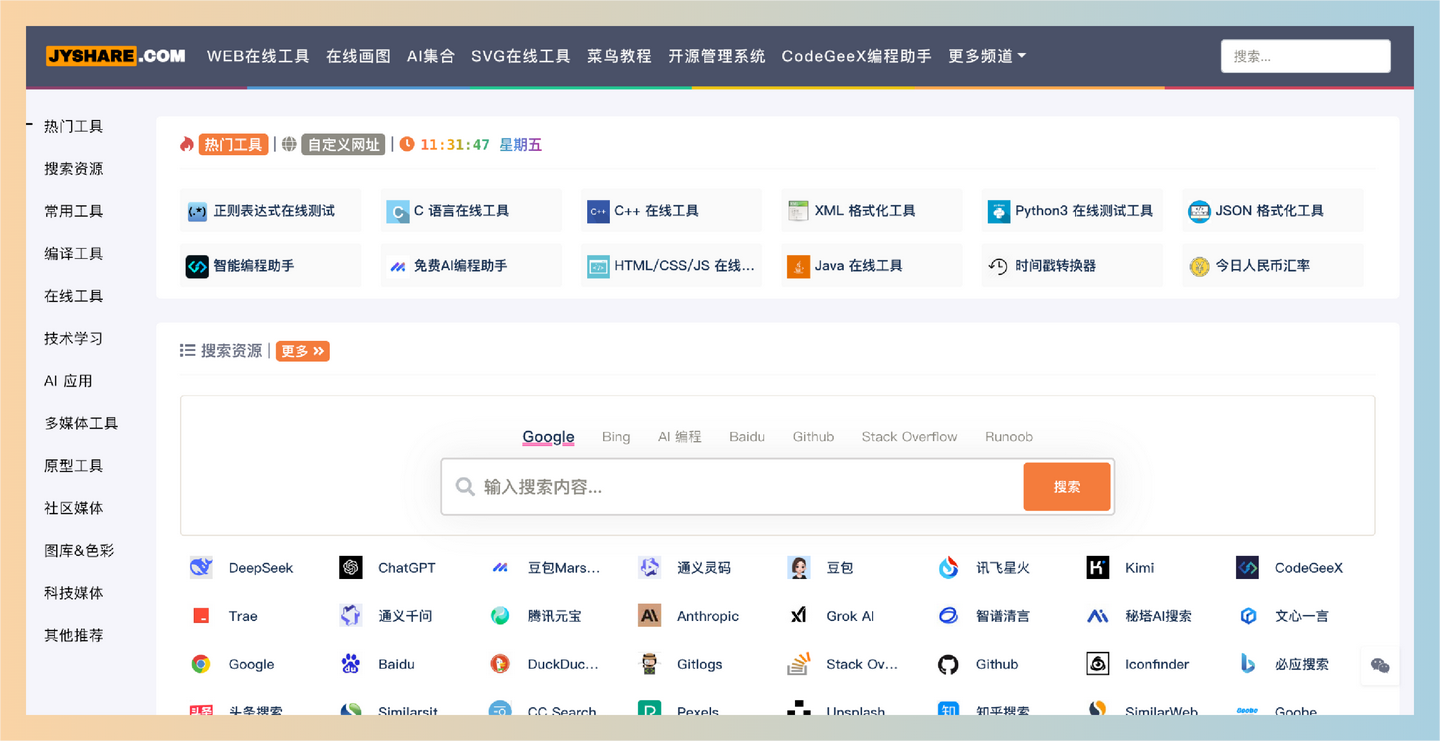
Task: Go to AI 应用 in sidebar
Action: tap(68, 381)
